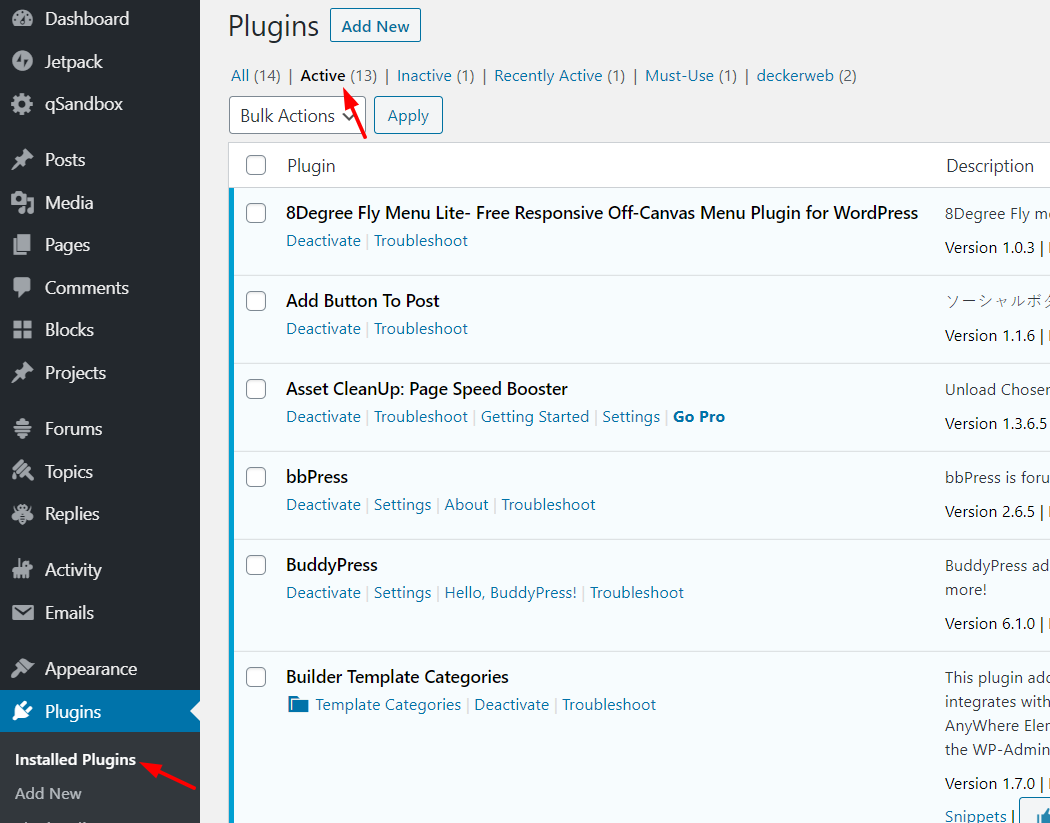Viewport: 1050px width, 823px height.
Task: Open Asset CleanUp Getting Started link
Action: click(x=535, y=417)
